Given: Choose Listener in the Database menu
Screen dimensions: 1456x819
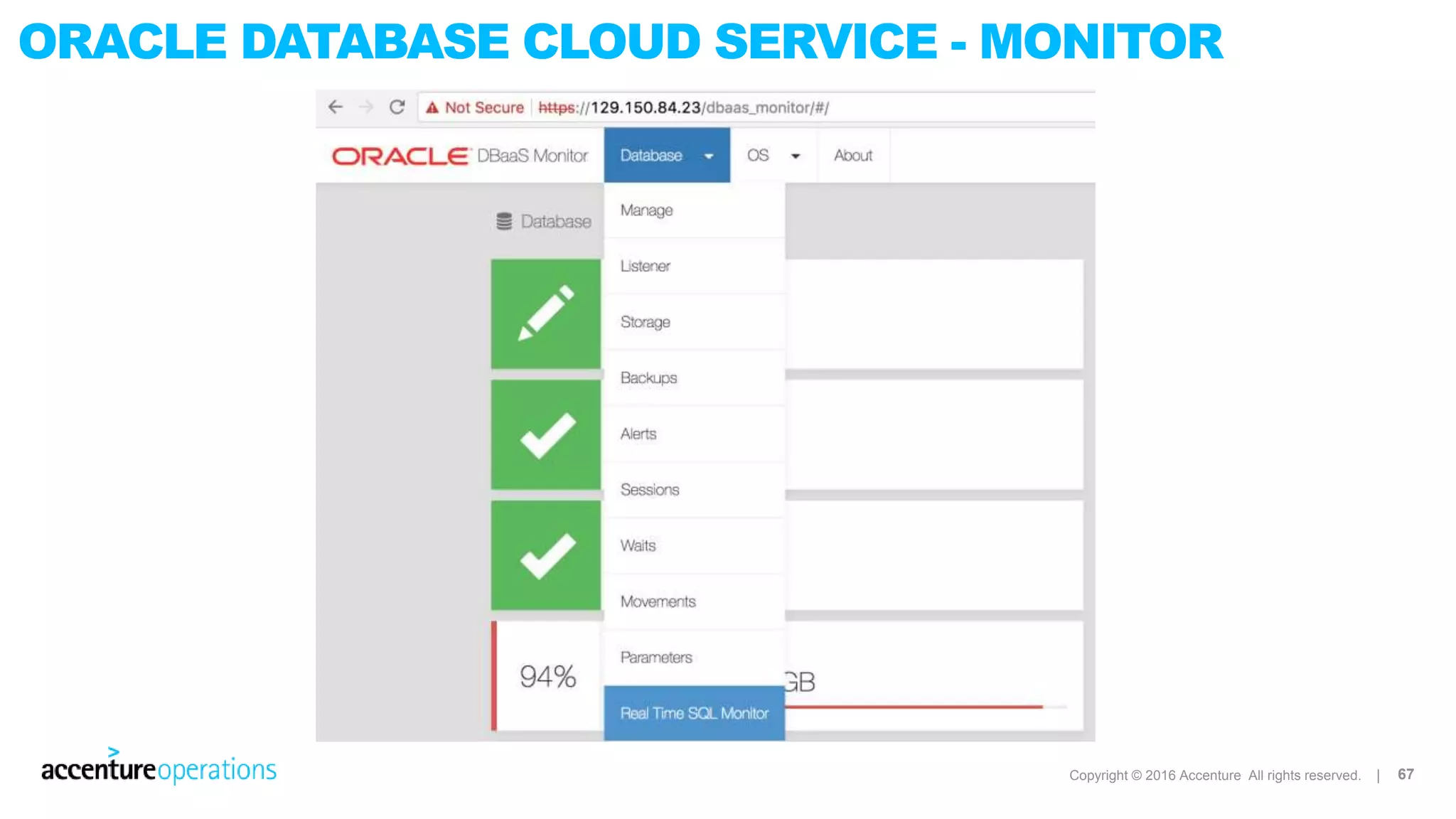Looking at the screenshot, I should 695,266.
